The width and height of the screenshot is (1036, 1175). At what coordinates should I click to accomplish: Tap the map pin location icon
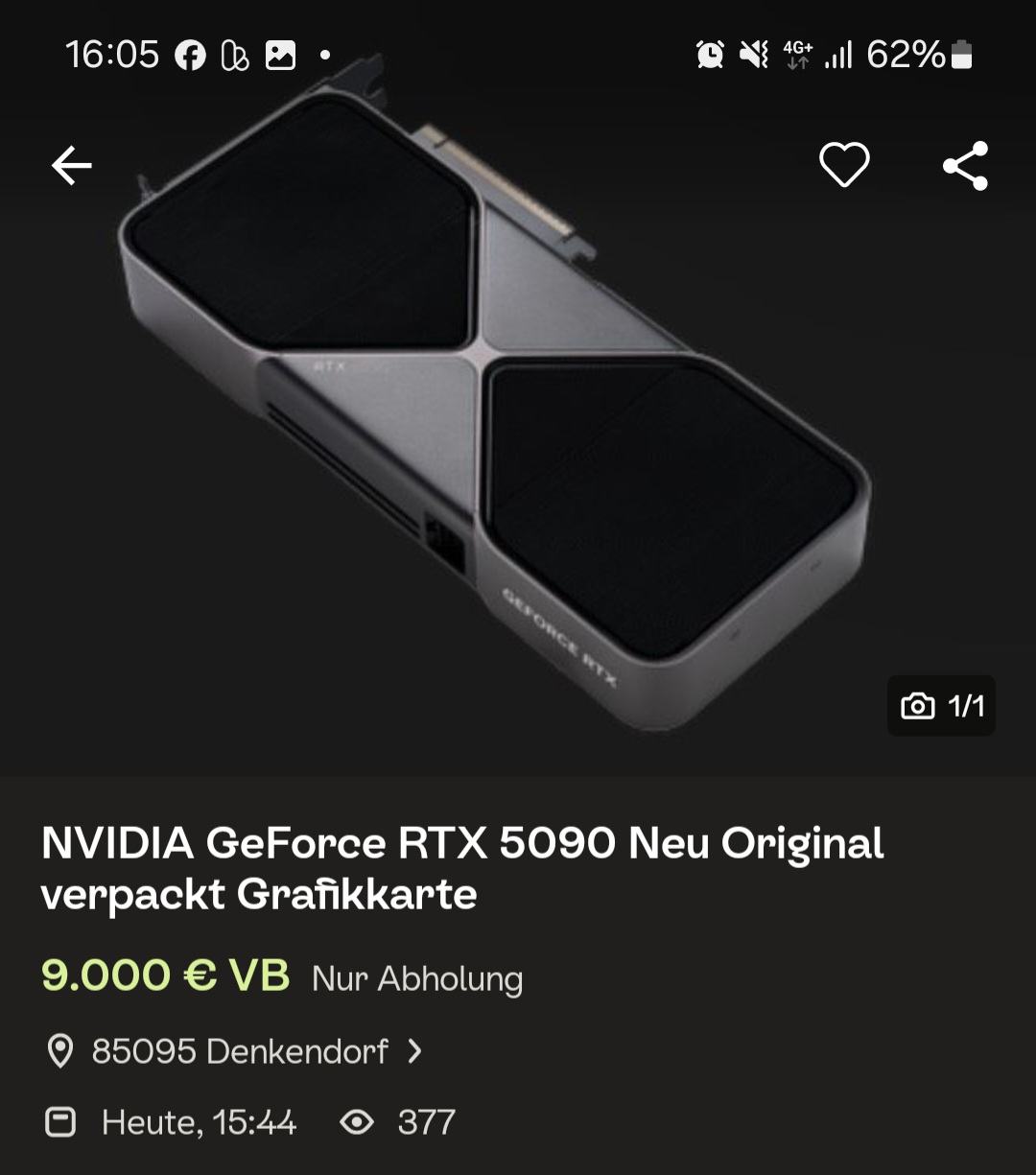[x=60, y=1051]
